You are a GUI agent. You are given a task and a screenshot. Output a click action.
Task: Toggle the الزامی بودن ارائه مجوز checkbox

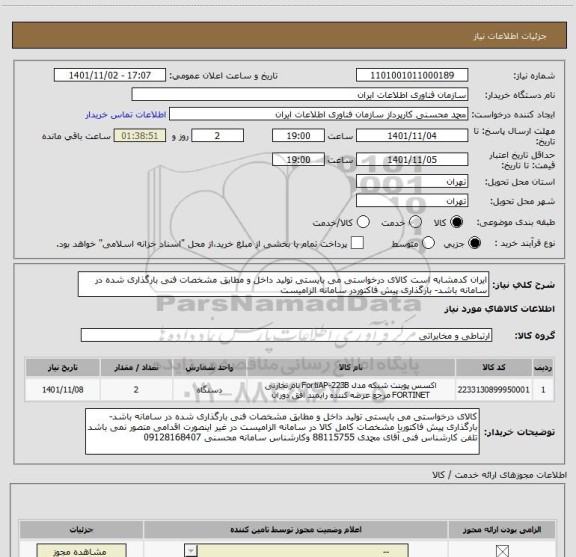(x=502, y=551)
